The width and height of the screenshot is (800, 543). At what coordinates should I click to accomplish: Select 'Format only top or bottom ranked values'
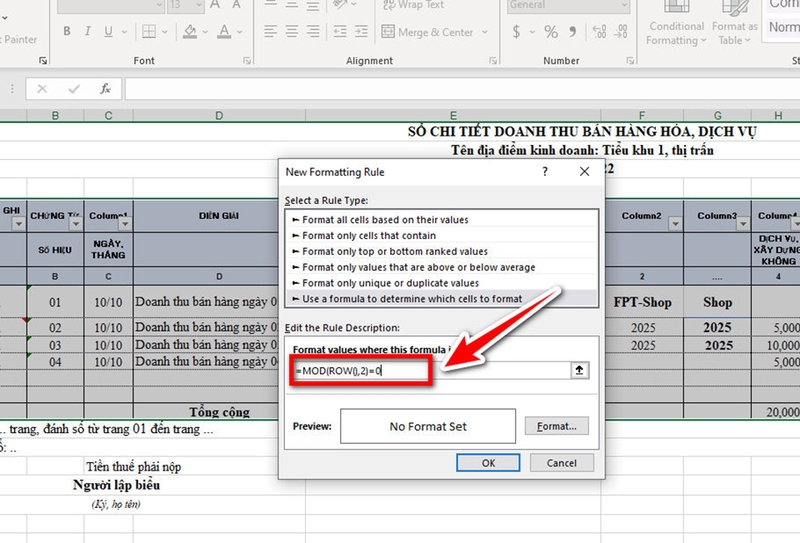coord(441,251)
